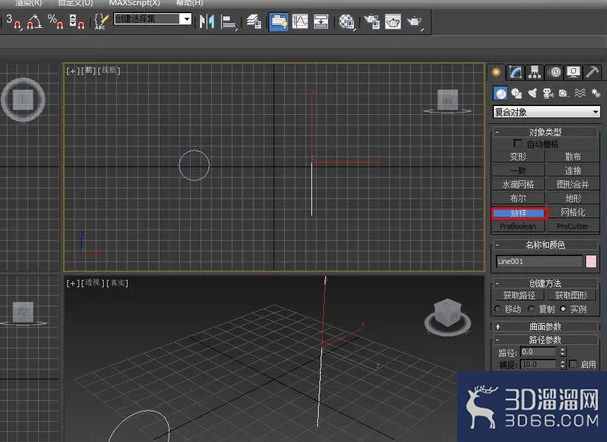Click the ProBoolean button

coord(518,226)
